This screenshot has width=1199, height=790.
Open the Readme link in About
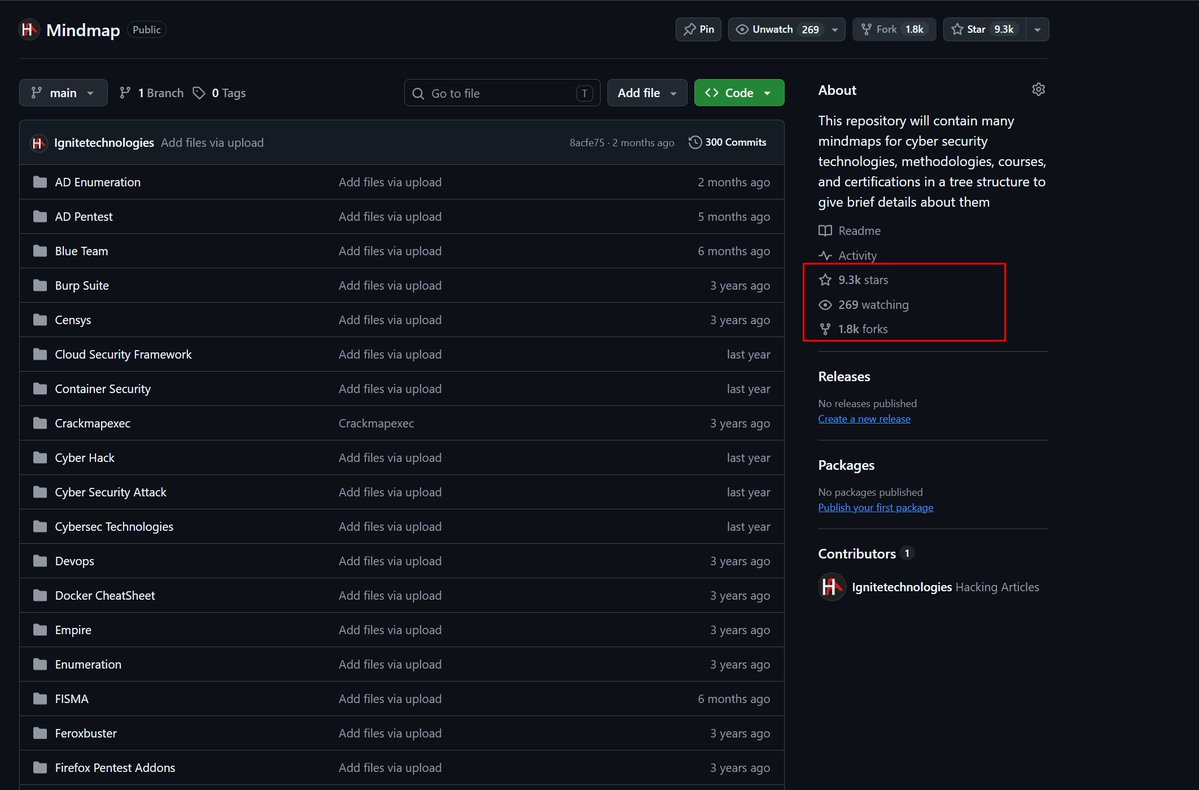tap(850, 230)
